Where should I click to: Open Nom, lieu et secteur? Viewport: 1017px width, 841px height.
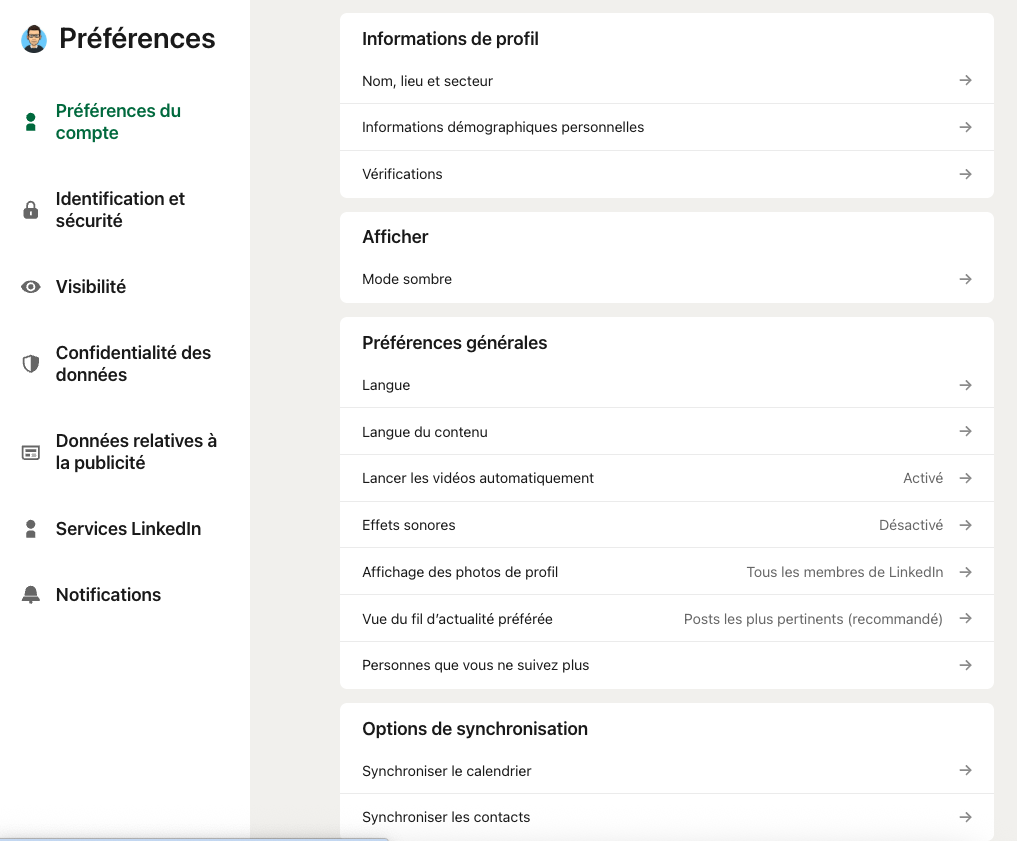pyautogui.click(x=427, y=81)
